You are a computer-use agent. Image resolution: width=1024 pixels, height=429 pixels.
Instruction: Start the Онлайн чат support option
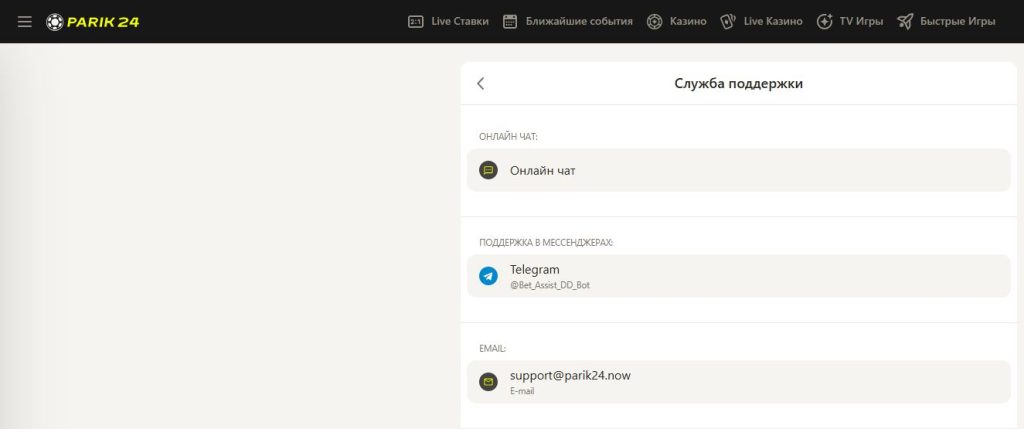pos(543,171)
